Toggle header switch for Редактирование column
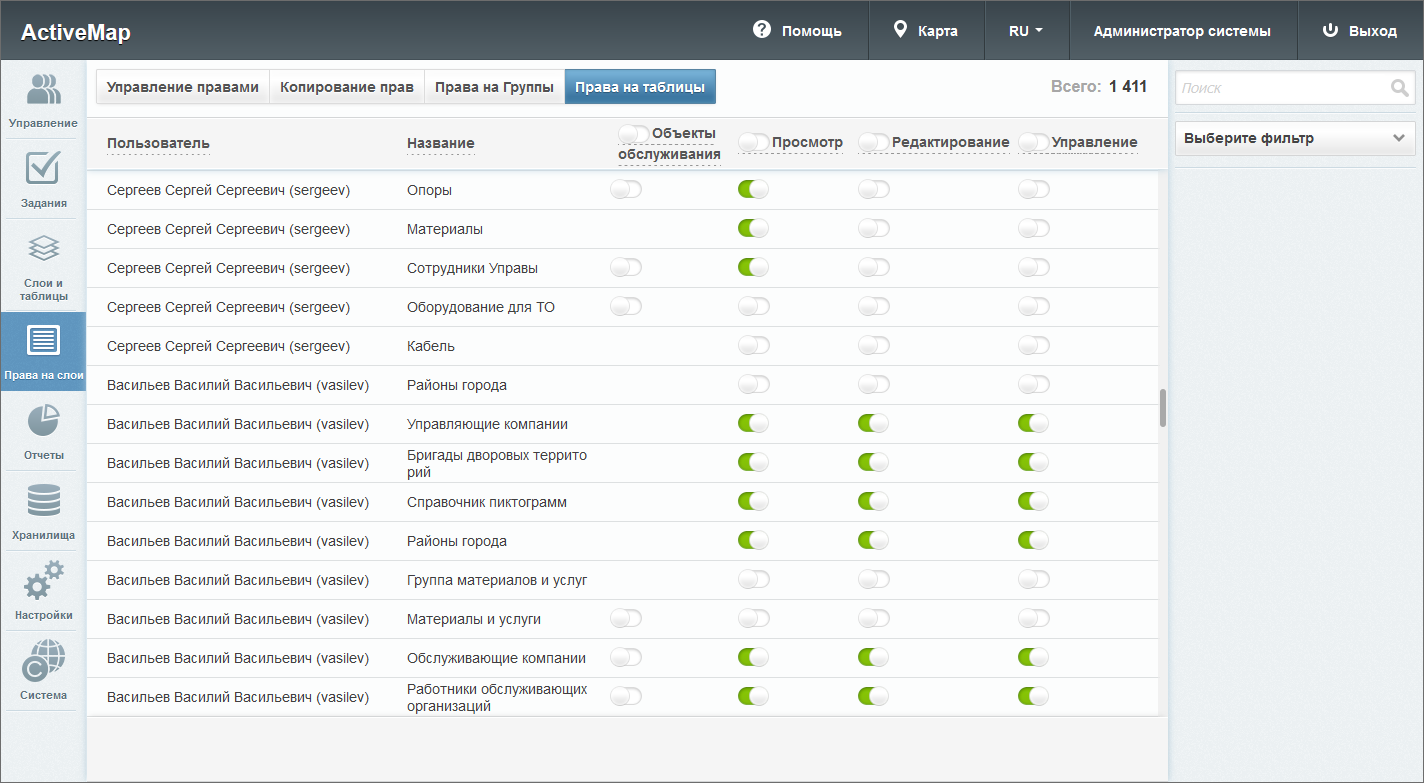This screenshot has height=783, width=1424. coord(873,143)
